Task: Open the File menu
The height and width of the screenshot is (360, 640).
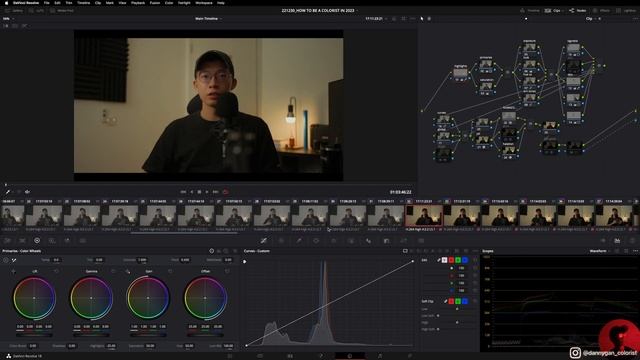Action: pos(47,3)
